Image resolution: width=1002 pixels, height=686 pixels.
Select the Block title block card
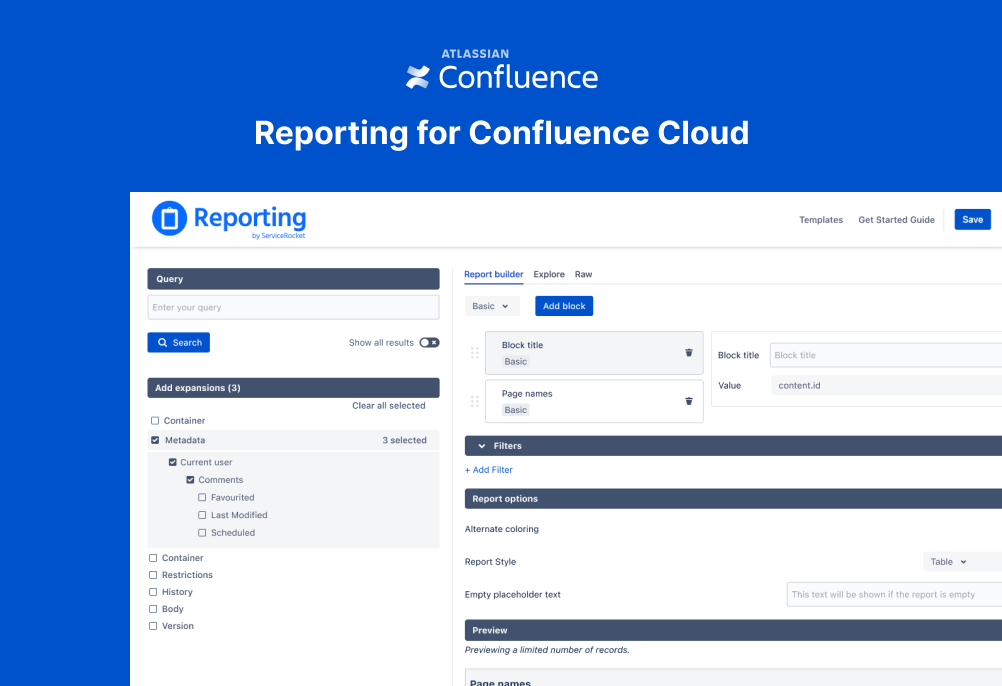click(594, 353)
